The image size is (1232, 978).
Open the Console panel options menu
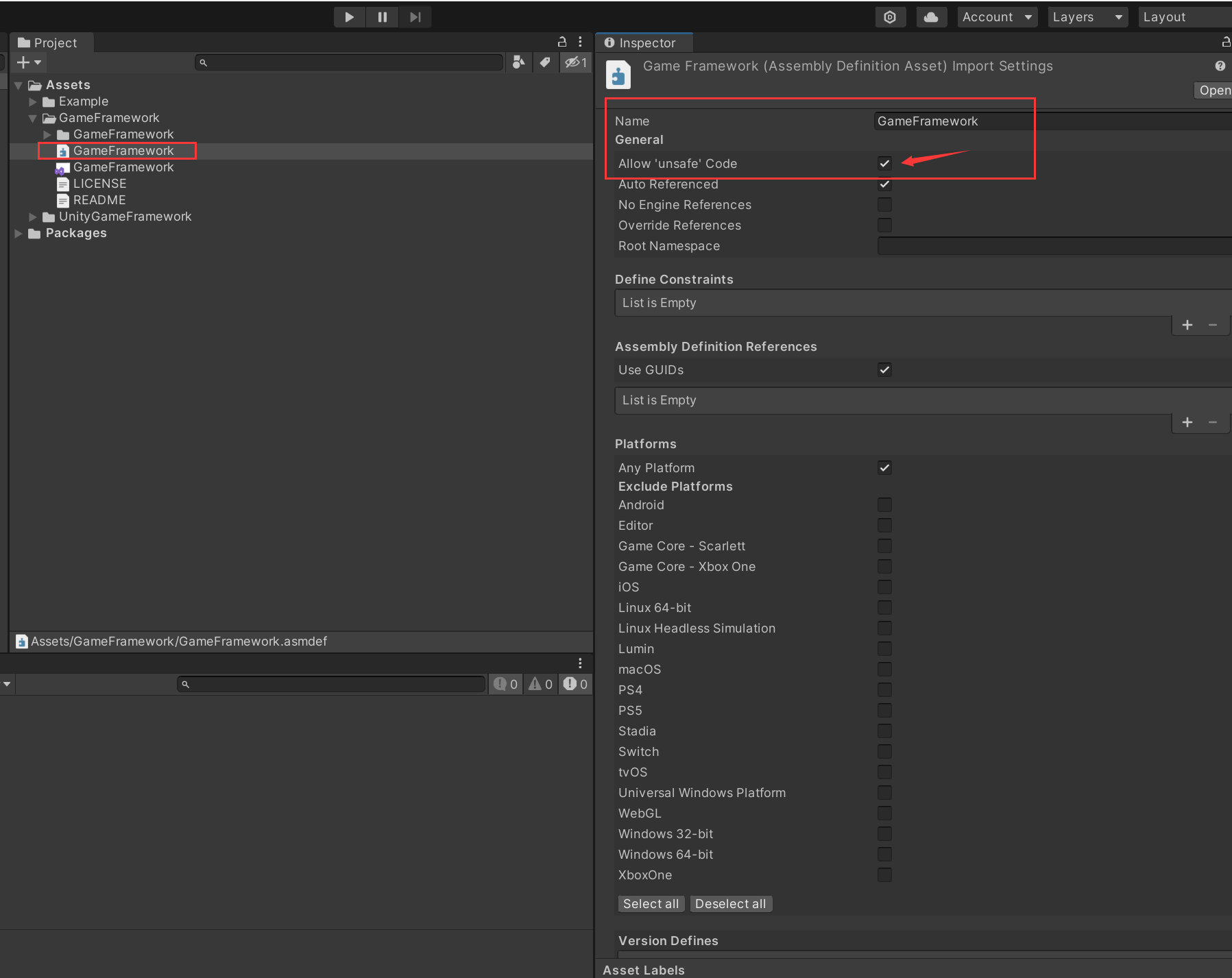580,663
